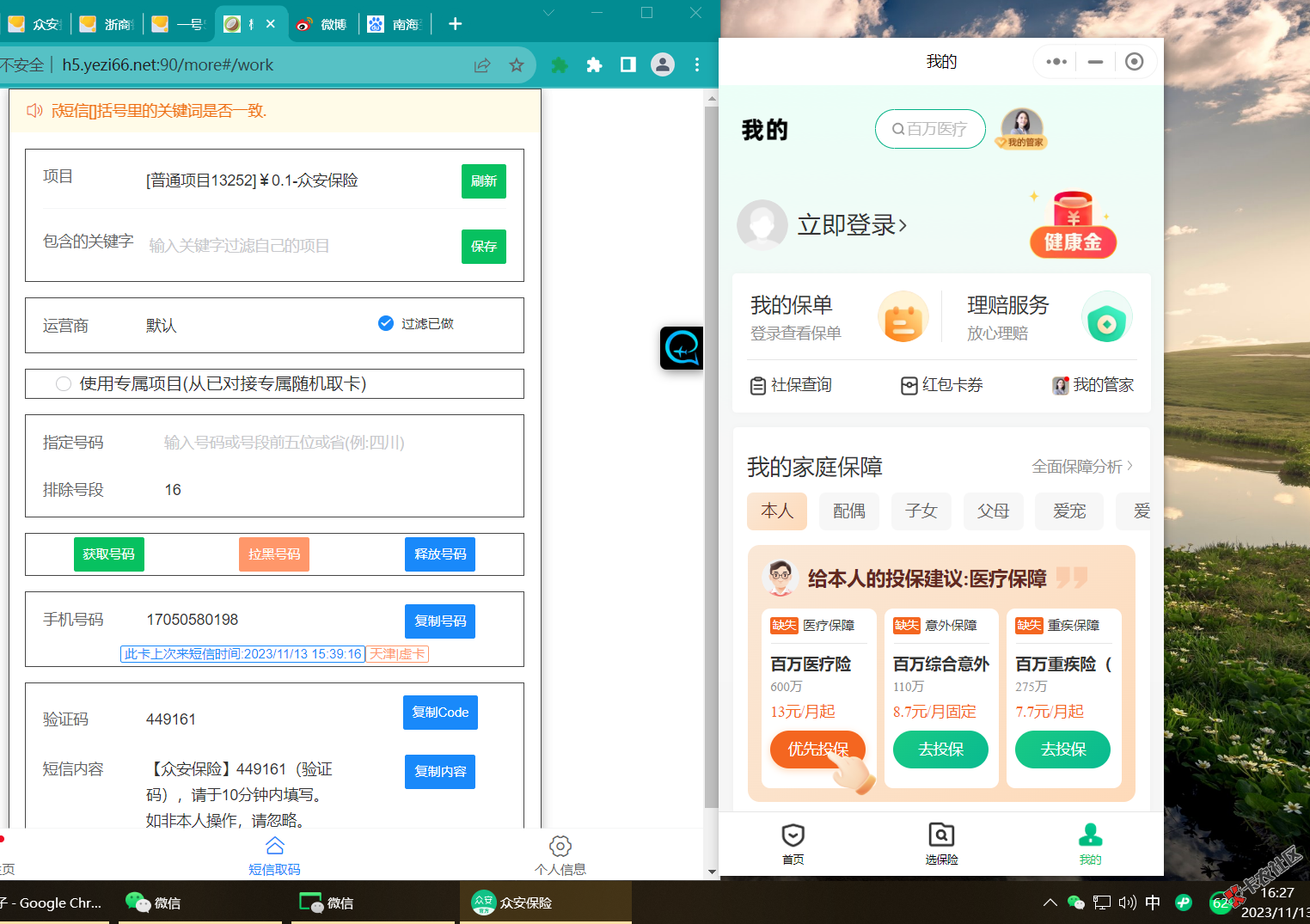
Task: Open 红包卡券 shortcut
Action: tap(942, 385)
